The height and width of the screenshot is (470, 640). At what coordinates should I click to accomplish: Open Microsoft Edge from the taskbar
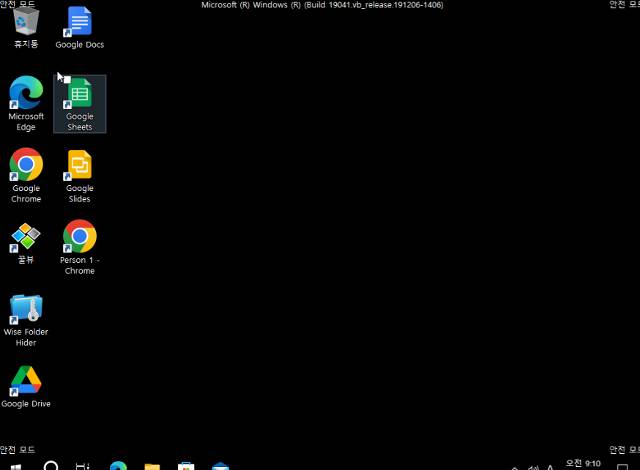[x=118, y=466]
